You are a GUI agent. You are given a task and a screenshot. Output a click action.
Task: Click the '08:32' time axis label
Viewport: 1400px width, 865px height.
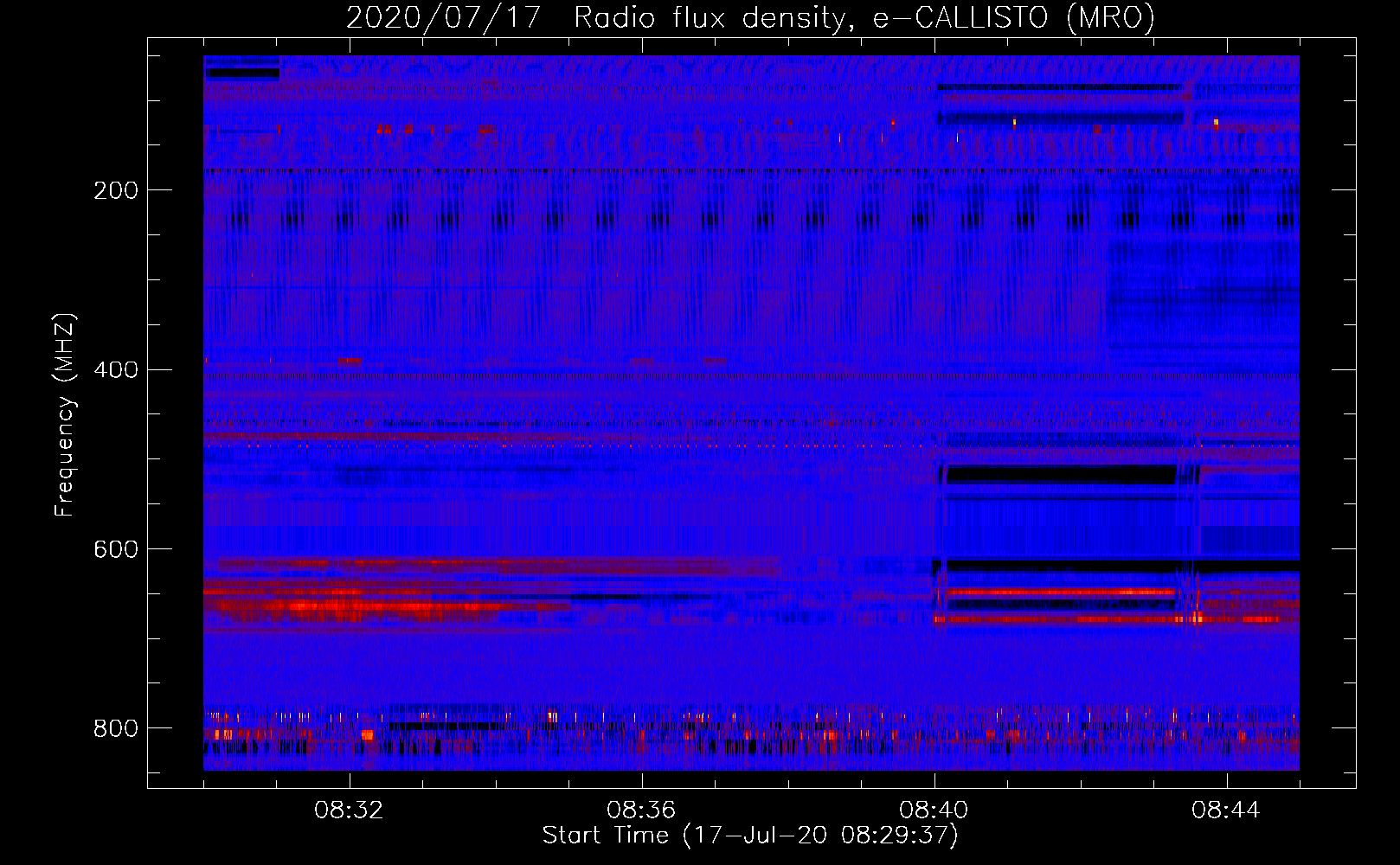coord(349,811)
